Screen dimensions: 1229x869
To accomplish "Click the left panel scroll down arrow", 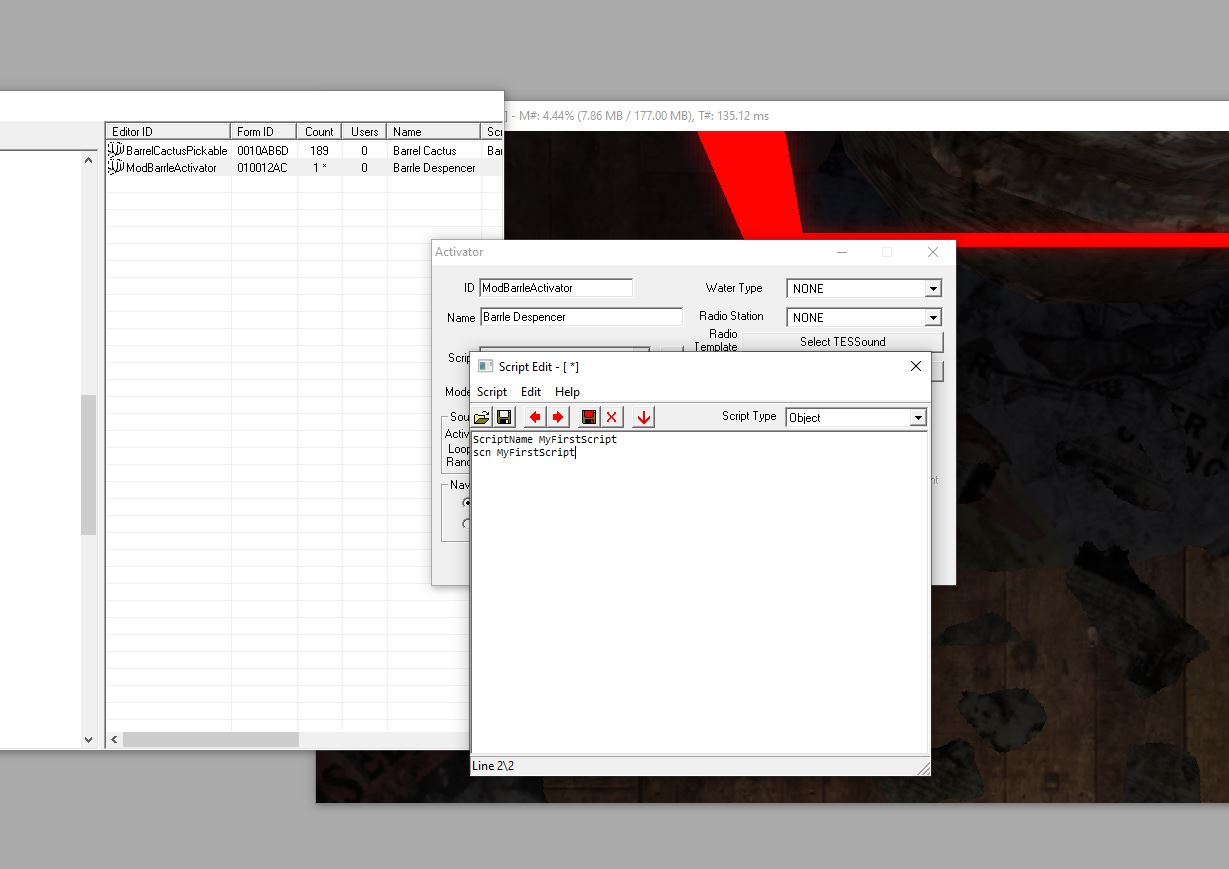I will [x=88, y=740].
